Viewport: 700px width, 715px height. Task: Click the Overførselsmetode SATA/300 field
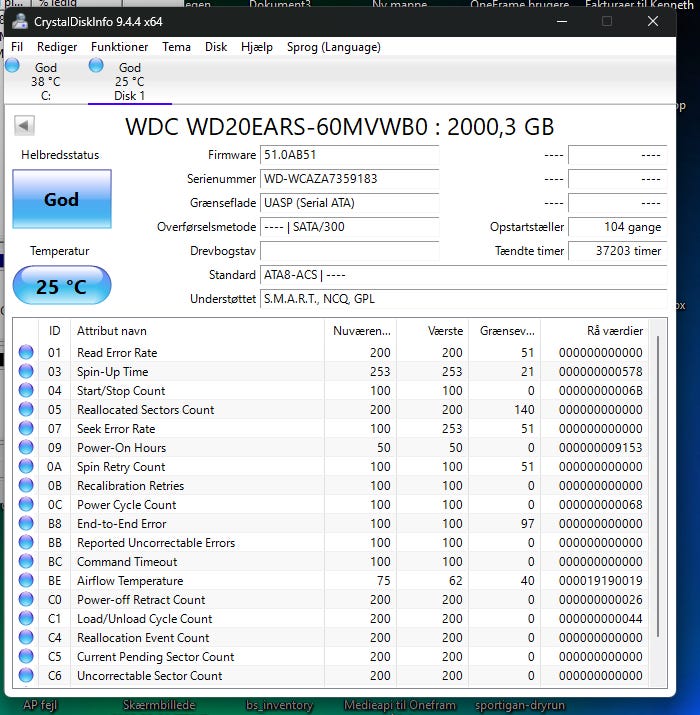coord(349,227)
